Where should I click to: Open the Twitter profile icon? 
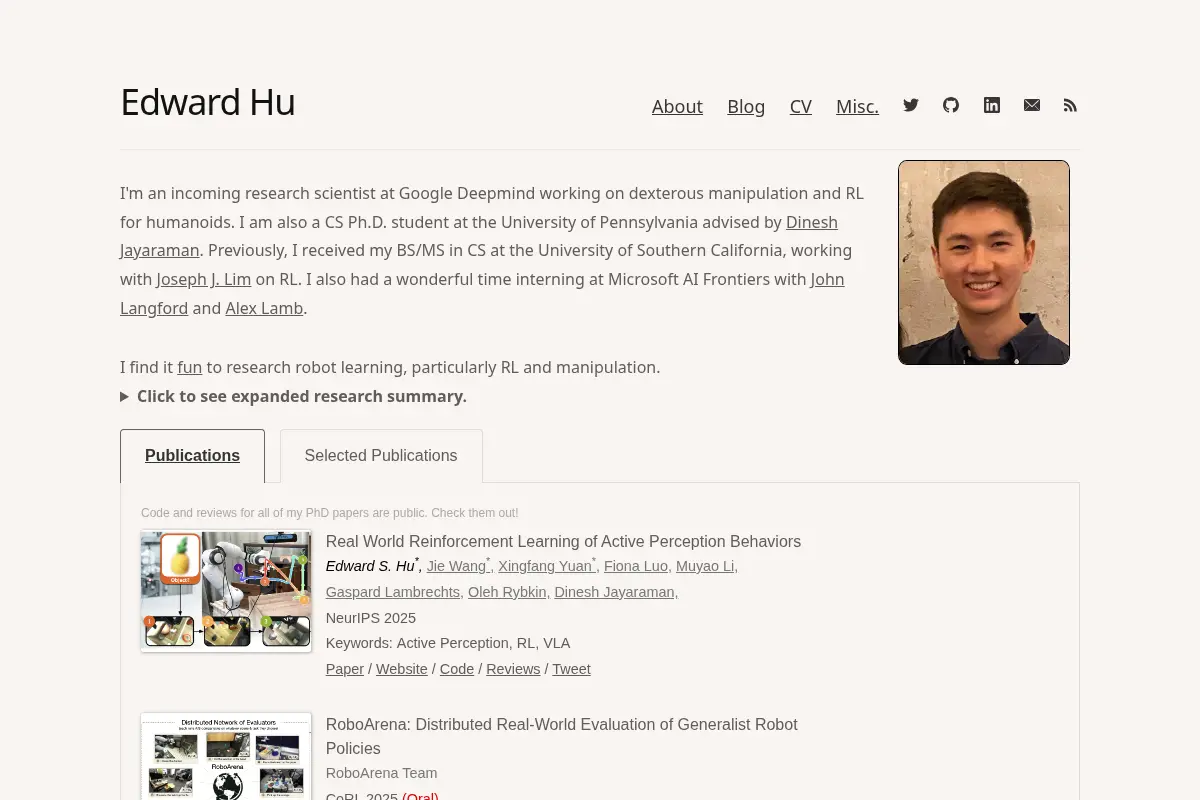[911, 105]
